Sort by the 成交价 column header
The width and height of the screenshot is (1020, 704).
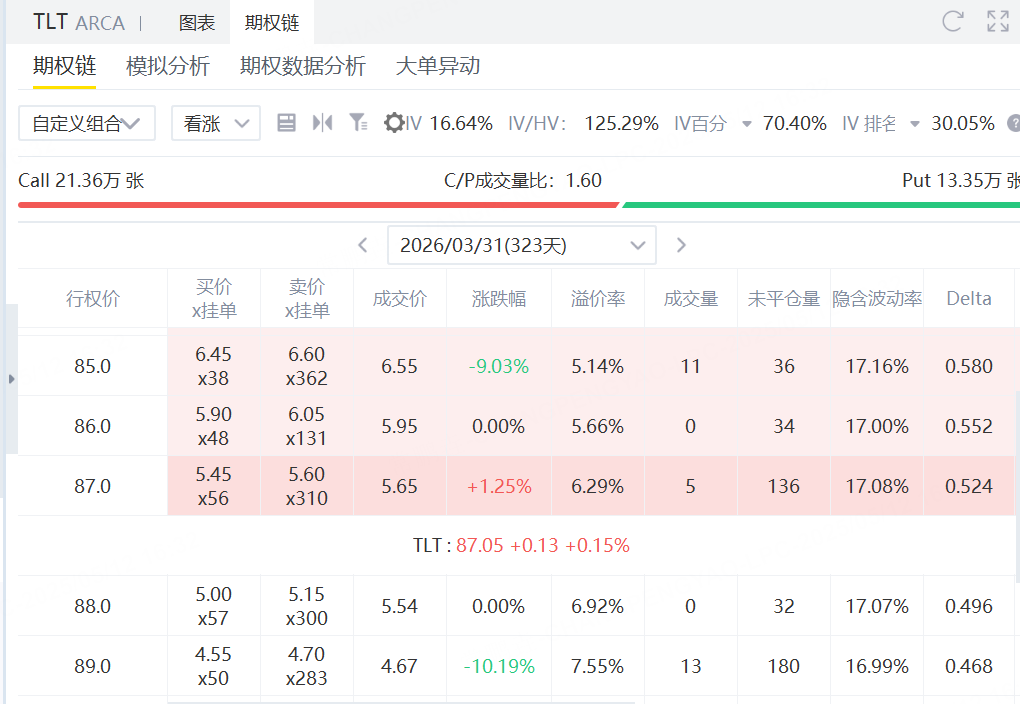click(400, 299)
